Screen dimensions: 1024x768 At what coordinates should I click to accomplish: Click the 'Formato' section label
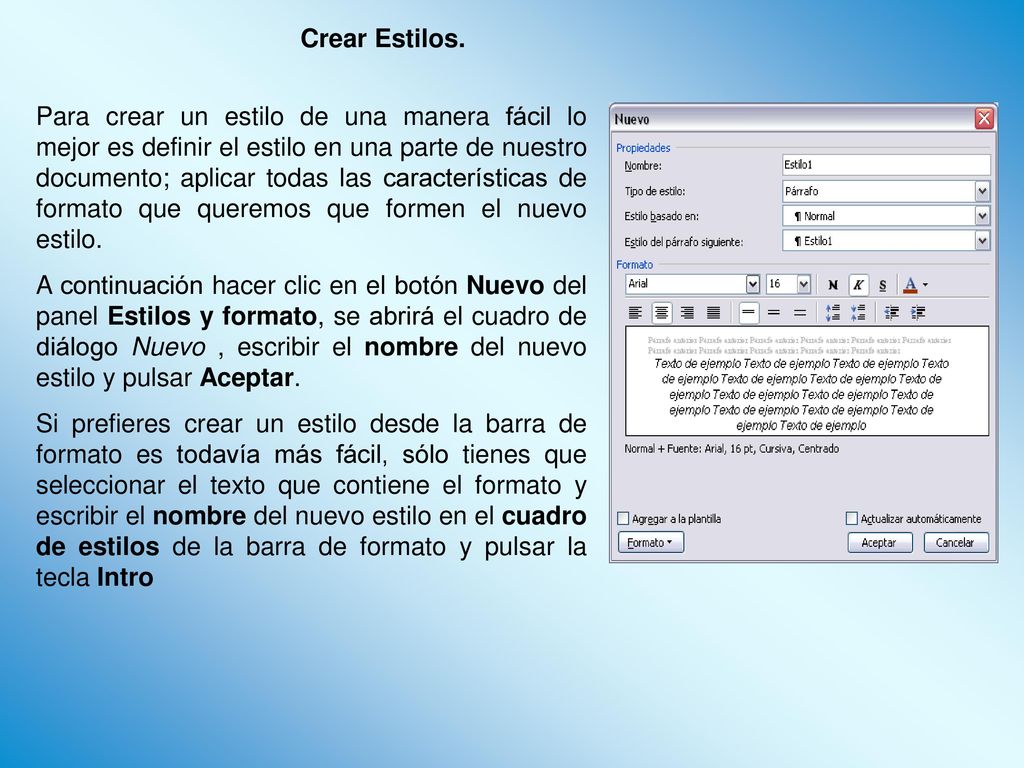pos(634,264)
